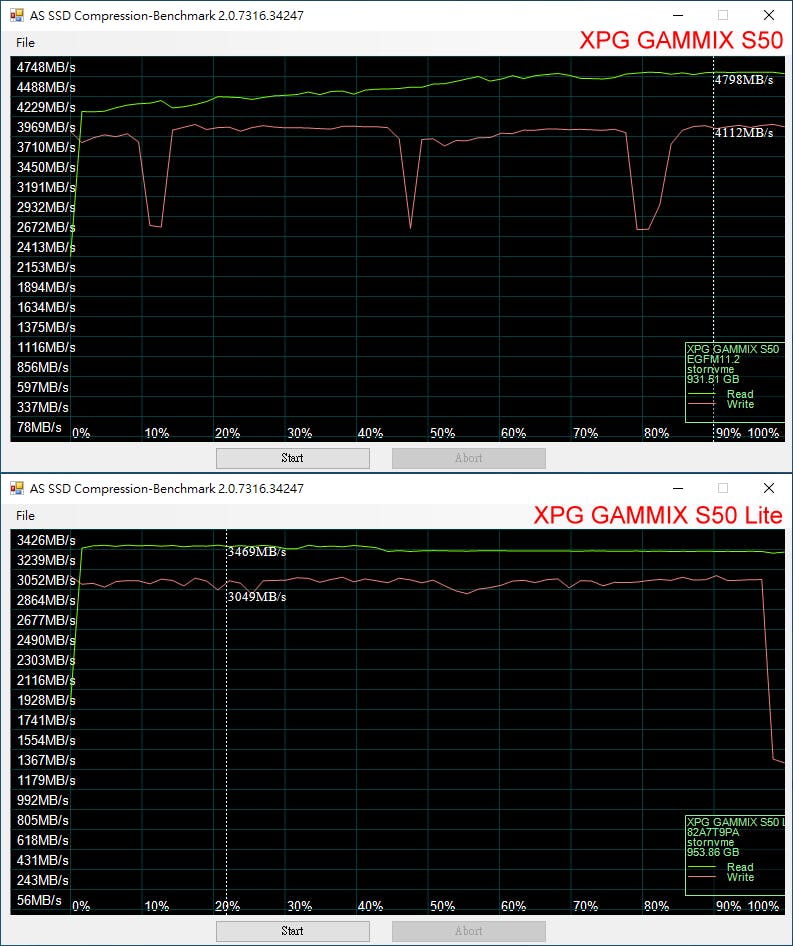The image size is (793, 946).
Task: Close the bottom S50 Lite window
Action: tap(768, 488)
